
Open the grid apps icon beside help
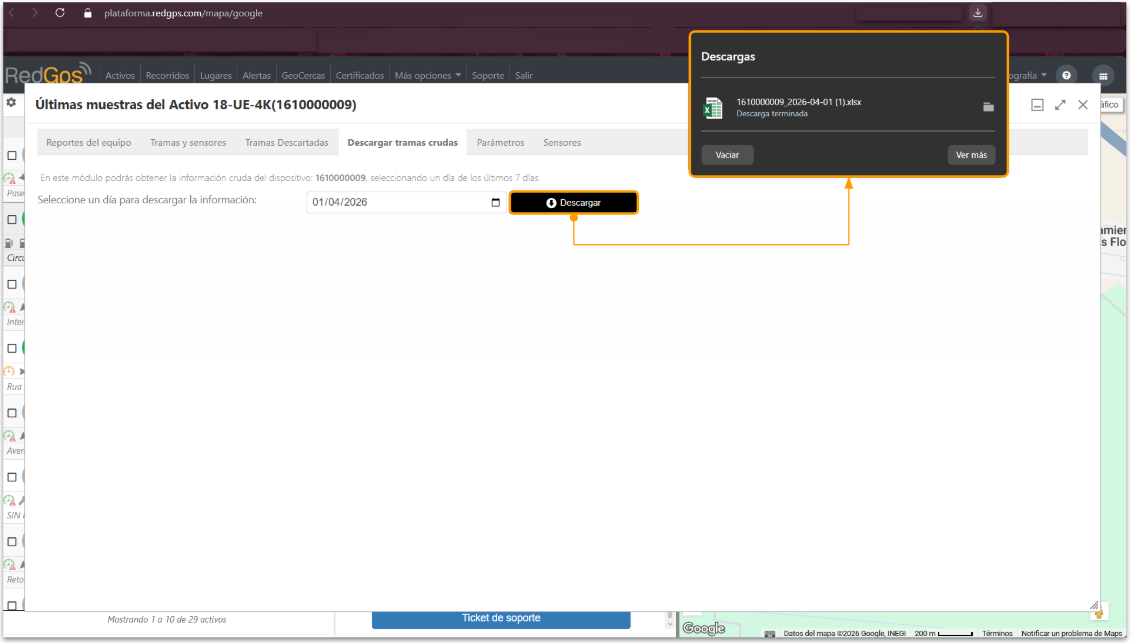1103,75
